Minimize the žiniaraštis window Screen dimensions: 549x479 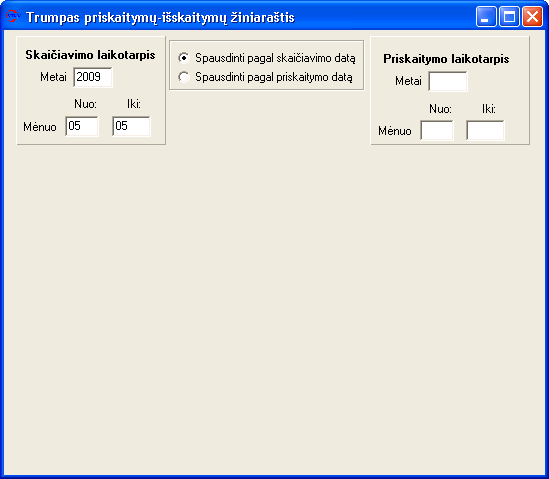[486, 16]
